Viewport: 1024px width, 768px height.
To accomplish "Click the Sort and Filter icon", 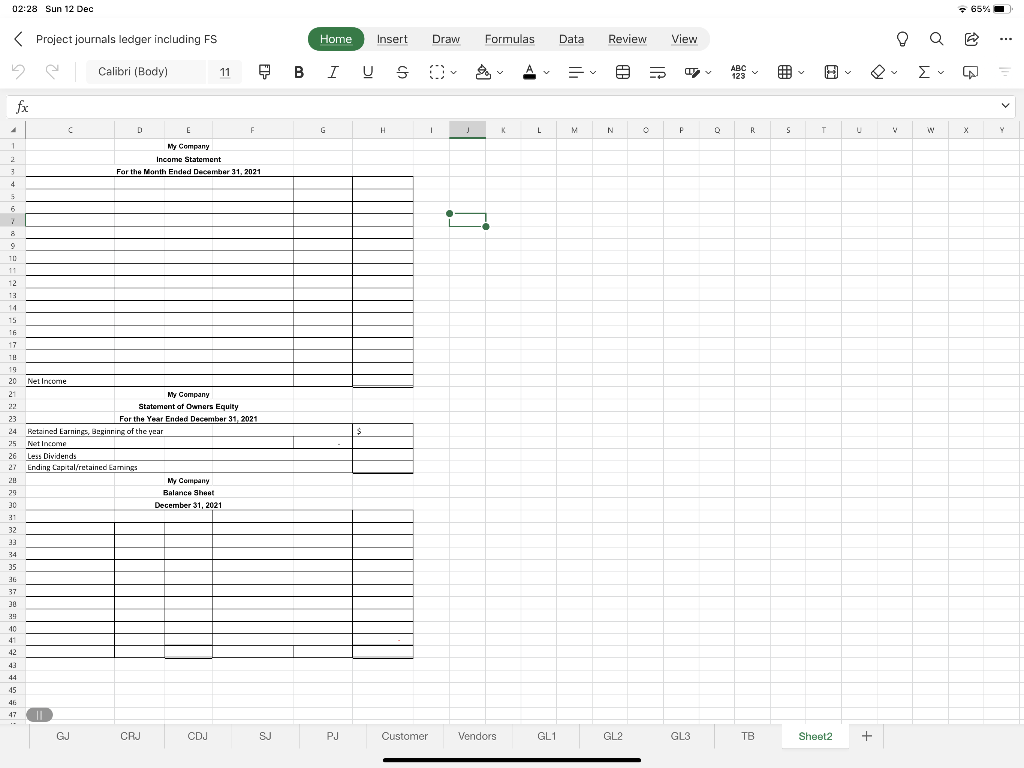I will tap(1004, 72).
